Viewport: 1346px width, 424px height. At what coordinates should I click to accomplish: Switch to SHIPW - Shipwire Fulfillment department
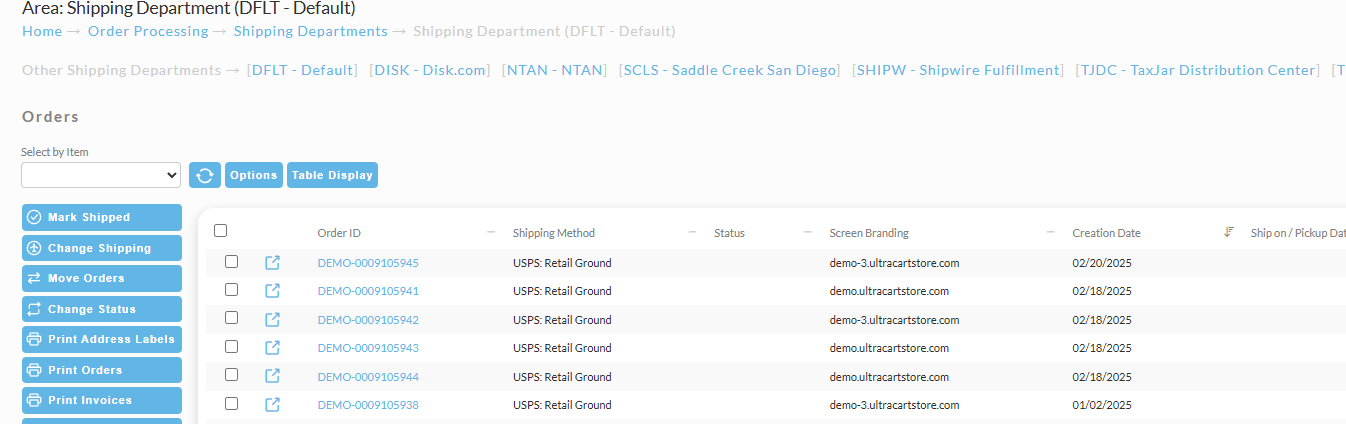click(x=960, y=70)
